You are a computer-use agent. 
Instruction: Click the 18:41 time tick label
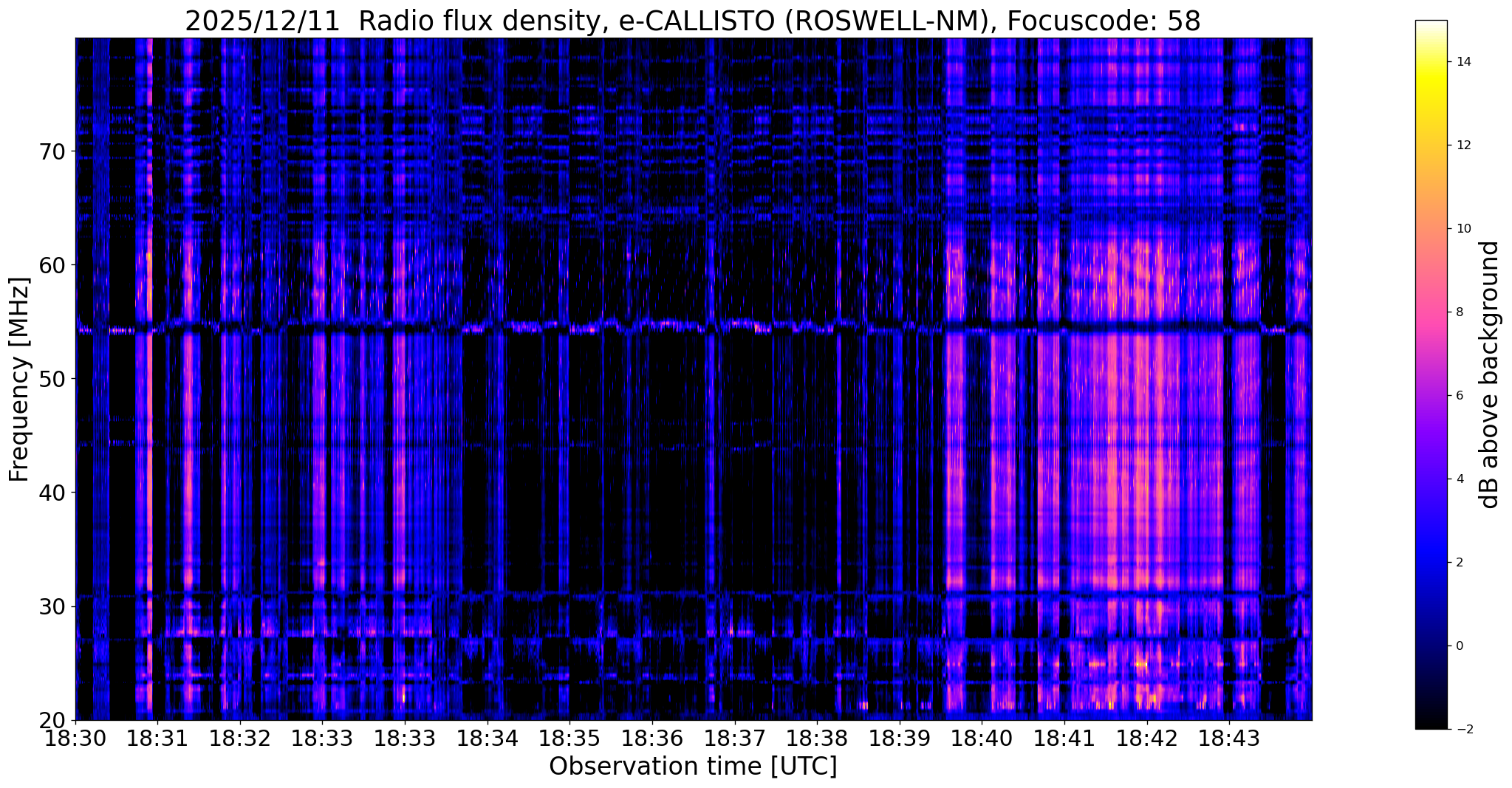1064,739
